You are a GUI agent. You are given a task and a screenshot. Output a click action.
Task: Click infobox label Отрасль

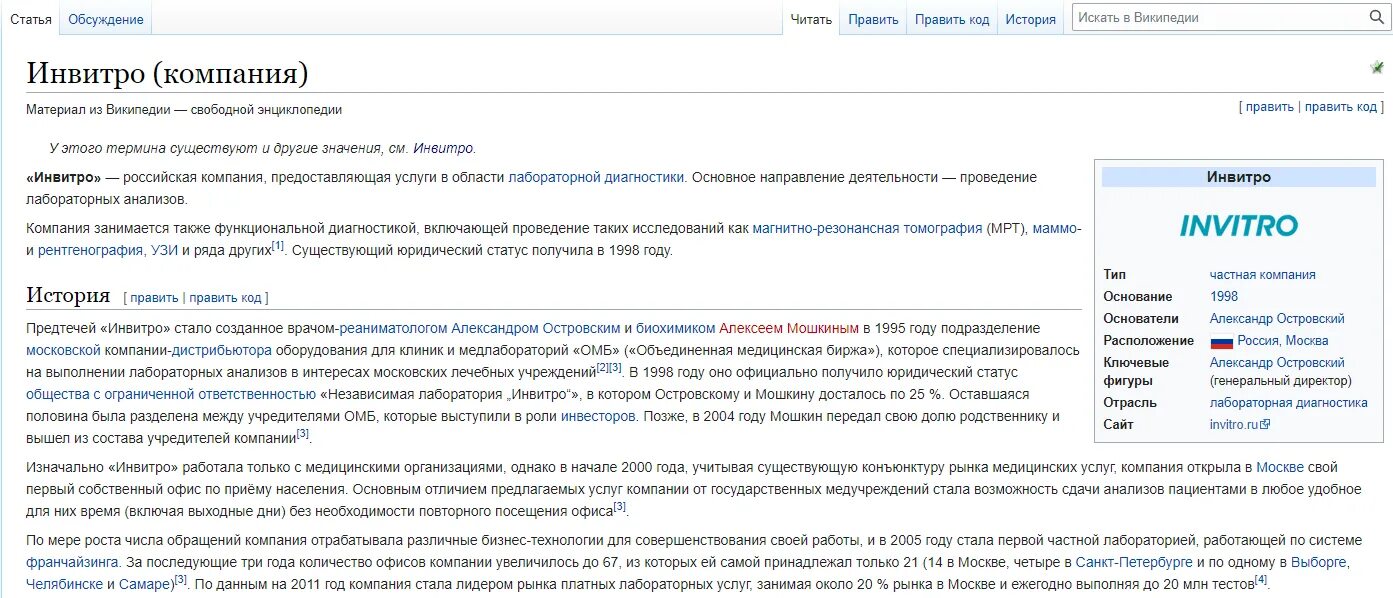[1130, 403]
